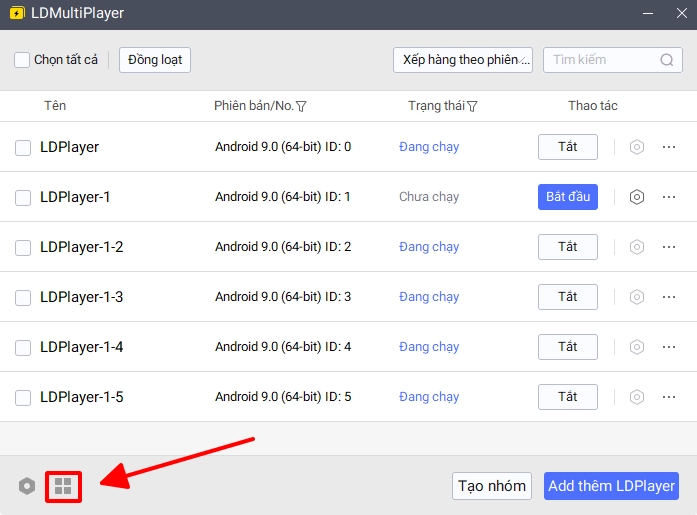Click settings hexagon icon for LDPlayer-1-3
This screenshot has height=515, width=697.
636,297
